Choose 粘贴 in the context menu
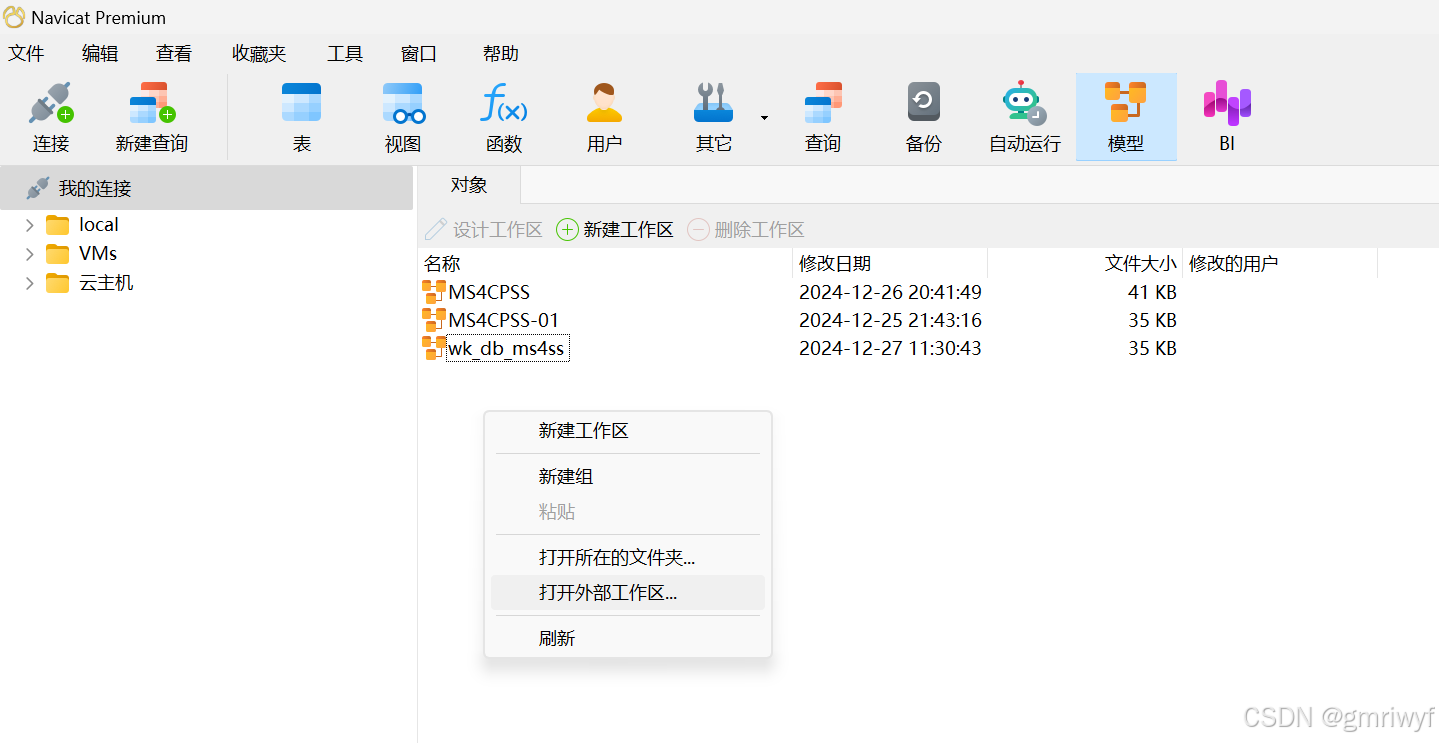The image size is (1439, 743). click(x=628, y=512)
